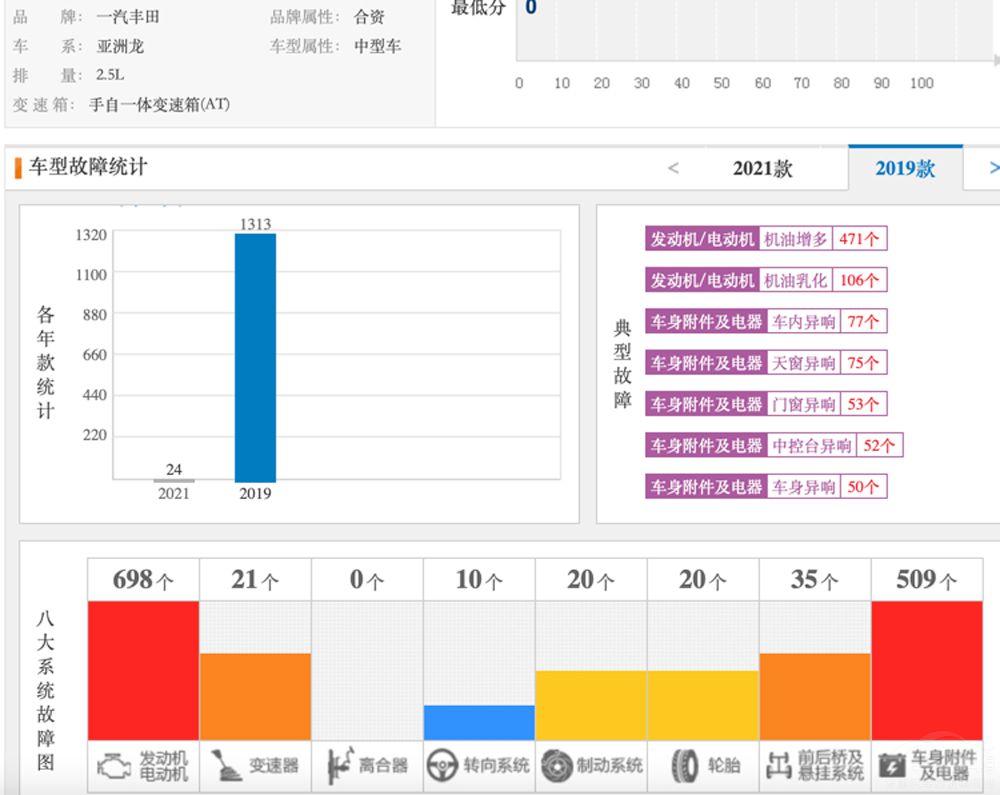
Task: Expand previous model year list with < control
Action: [x=674, y=168]
